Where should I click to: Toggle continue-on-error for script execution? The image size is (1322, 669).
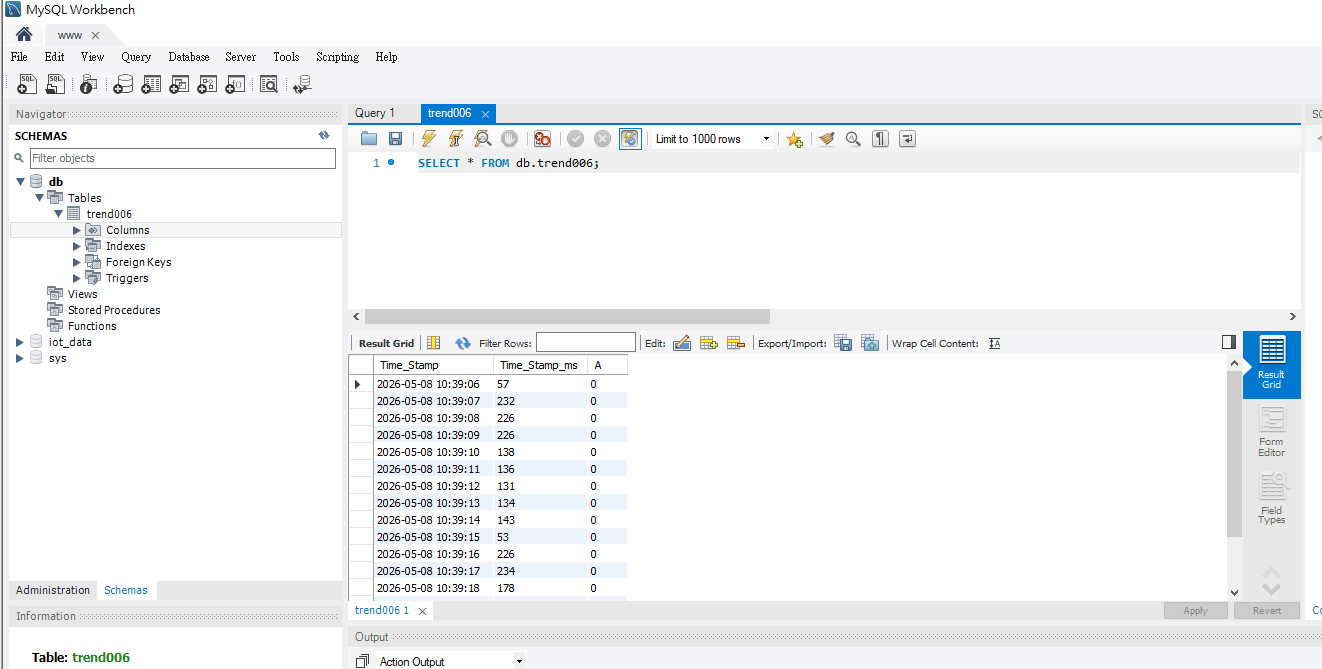(542, 139)
